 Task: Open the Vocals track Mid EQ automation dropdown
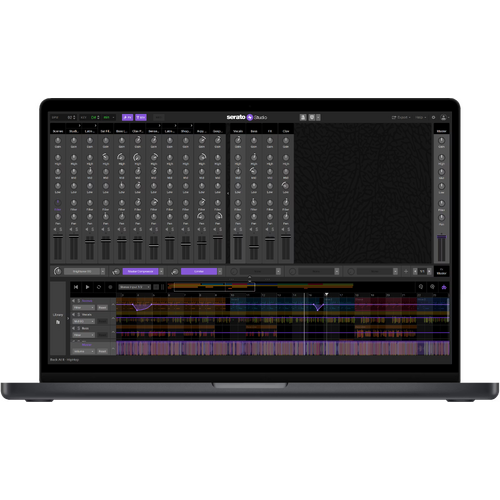pyautogui.click(x=84, y=321)
